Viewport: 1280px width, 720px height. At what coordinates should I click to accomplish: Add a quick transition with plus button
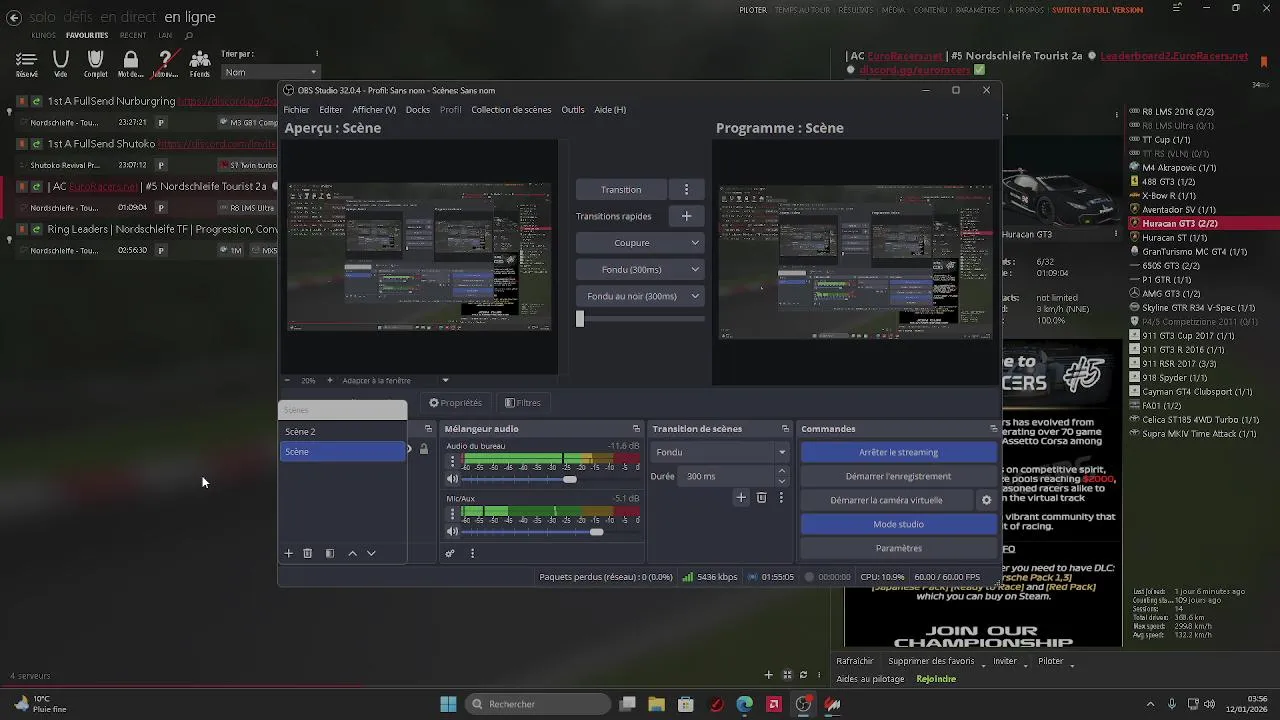coord(686,216)
